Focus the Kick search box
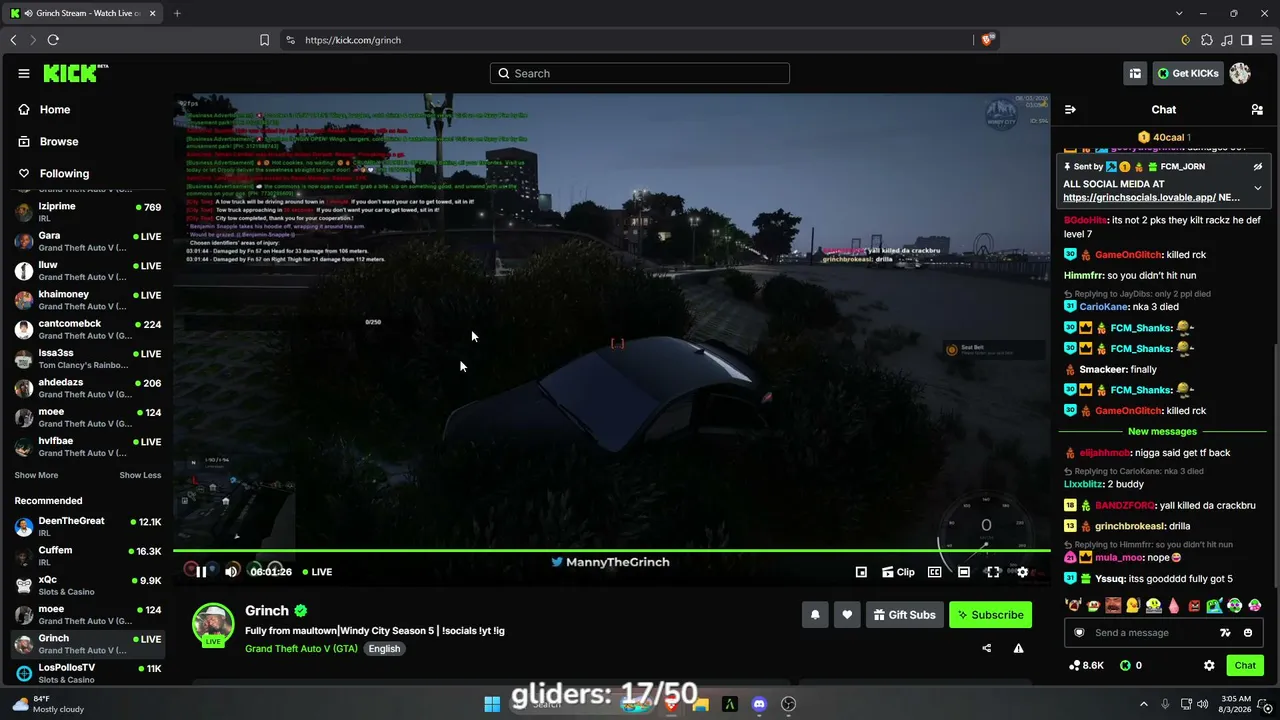The height and width of the screenshot is (720, 1280). 640,73
